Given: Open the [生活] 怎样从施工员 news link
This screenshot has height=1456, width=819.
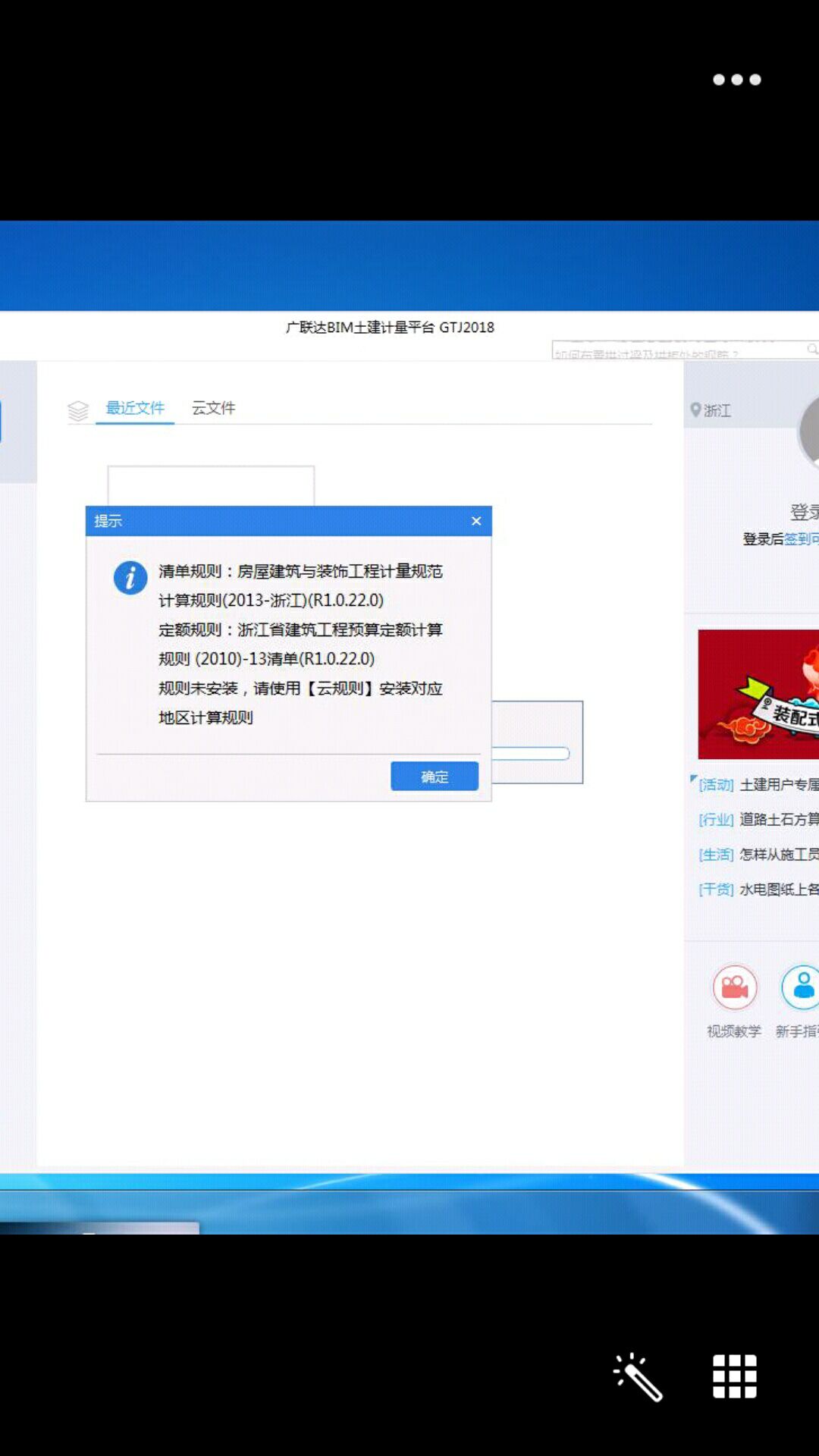Looking at the screenshot, I should pos(758,855).
